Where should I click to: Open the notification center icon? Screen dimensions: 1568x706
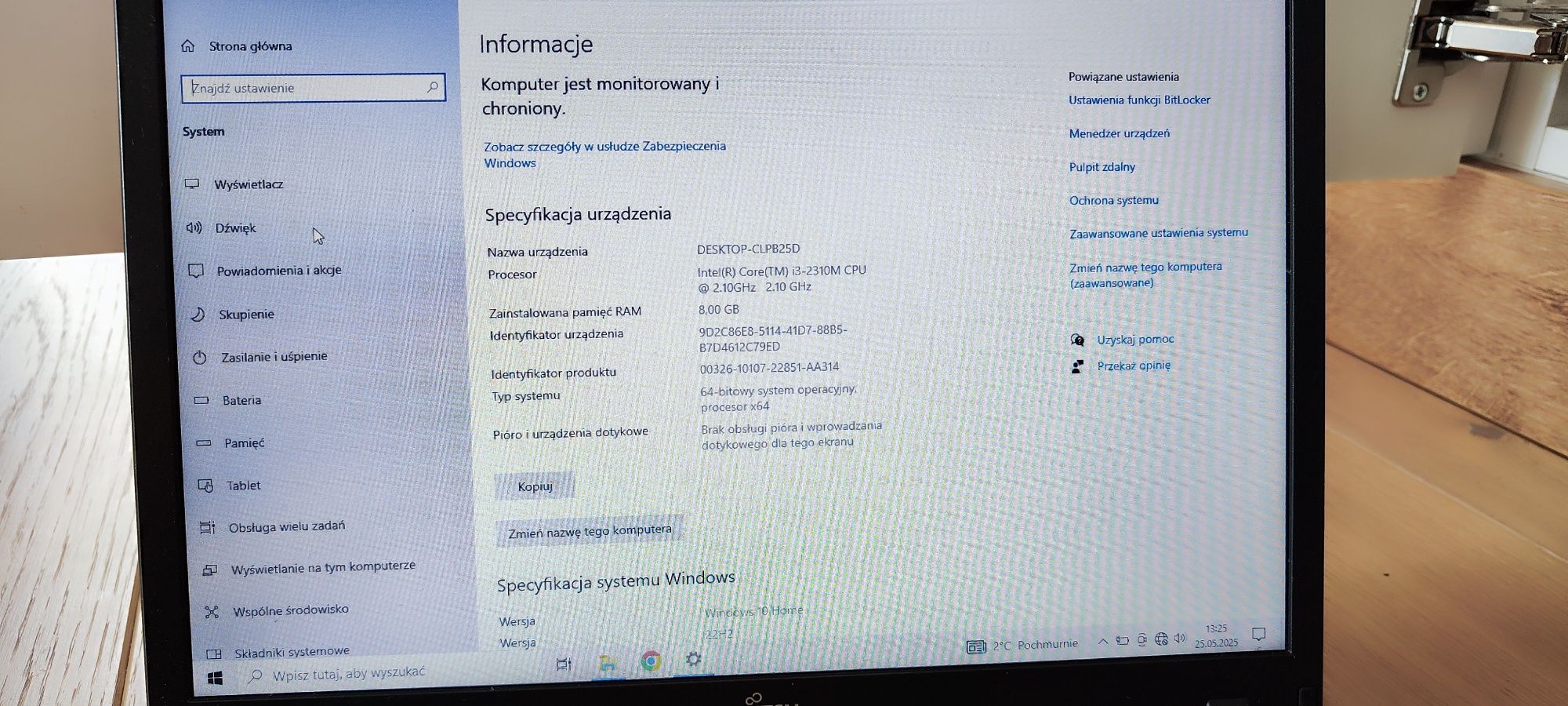click(1258, 634)
